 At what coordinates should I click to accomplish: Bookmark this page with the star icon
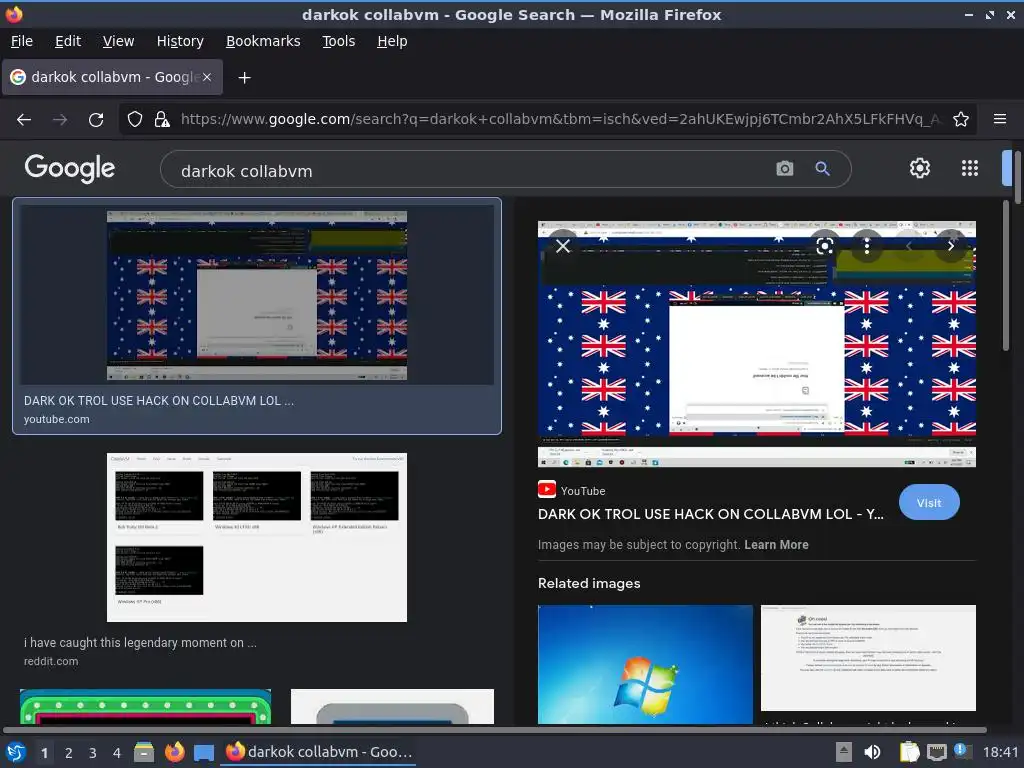click(x=961, y=120)
